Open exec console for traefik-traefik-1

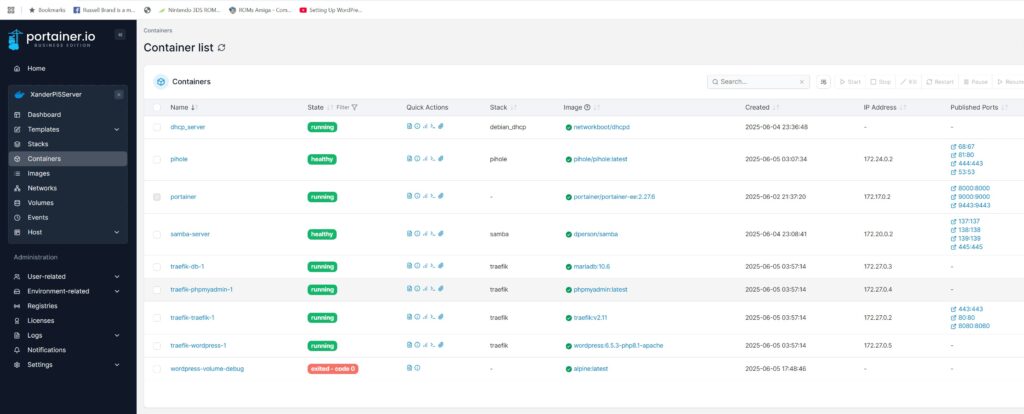pyautogui.click(x=433, y=317)
